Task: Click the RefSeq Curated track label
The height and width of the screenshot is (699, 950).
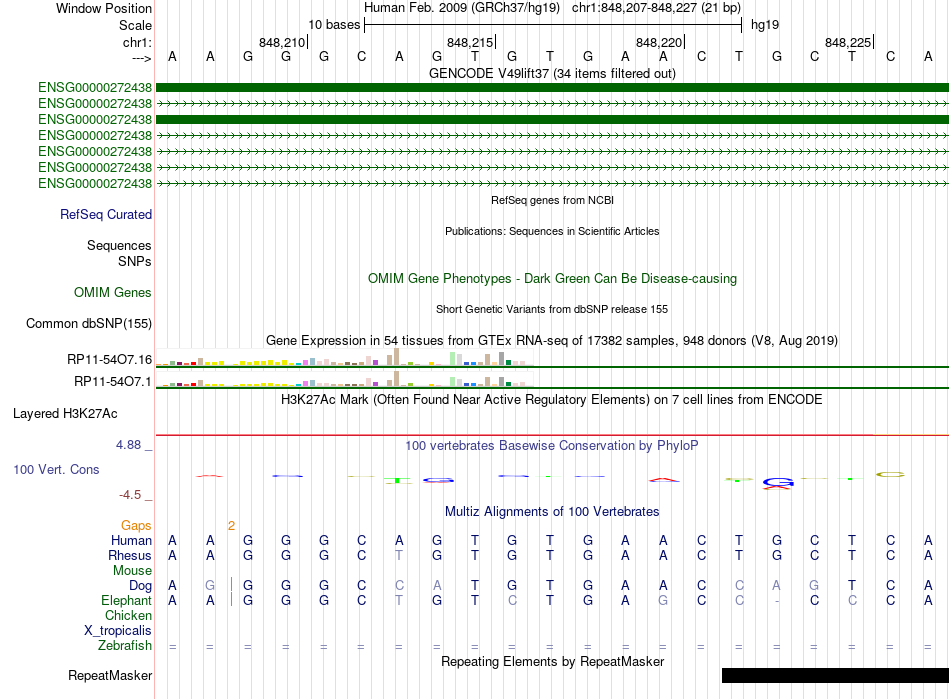Action: 106,214
